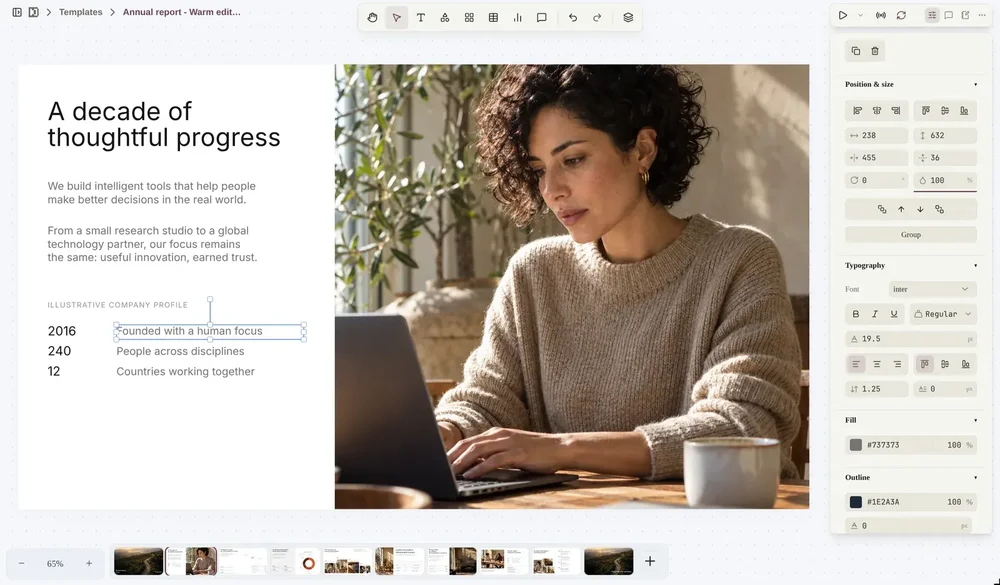
Task: Open the Regular font weight dropdown
Action: 943,314
